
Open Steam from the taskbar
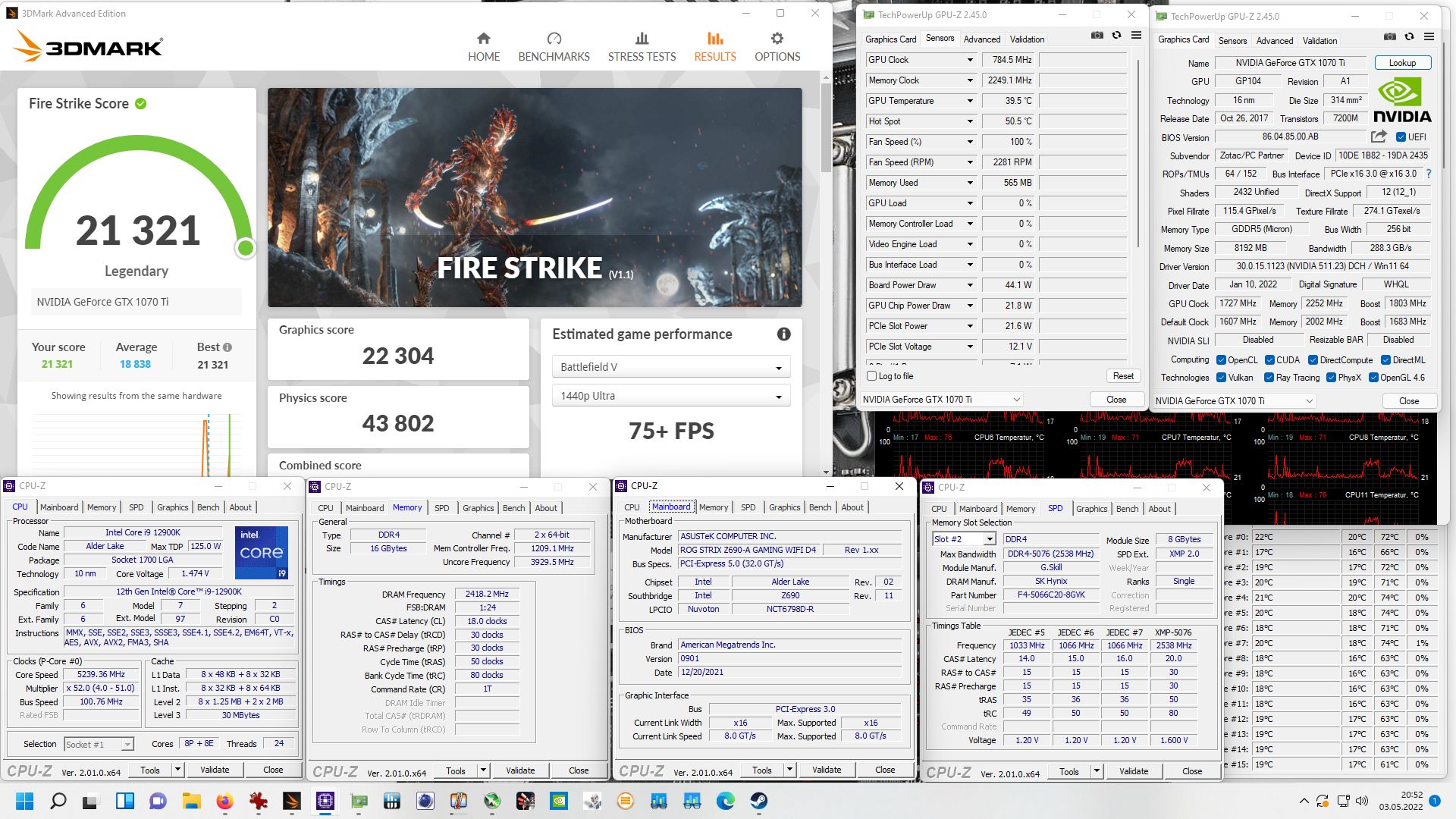tap(758, 801)
